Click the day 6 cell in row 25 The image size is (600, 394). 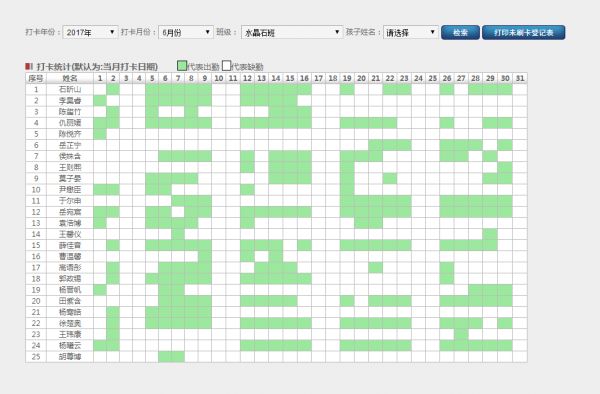(x=165, y=357)
